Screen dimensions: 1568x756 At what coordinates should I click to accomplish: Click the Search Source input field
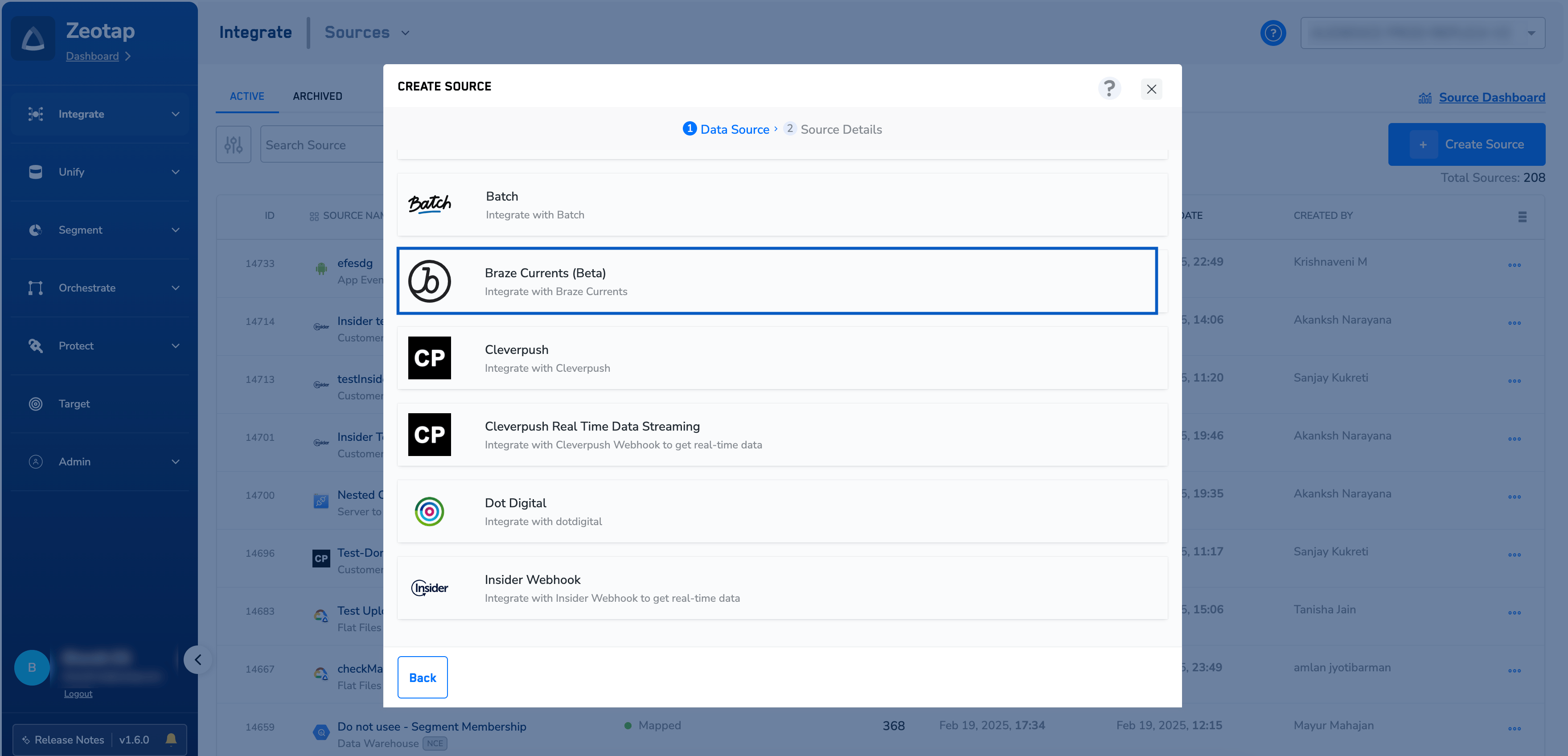tap(321, 145)
